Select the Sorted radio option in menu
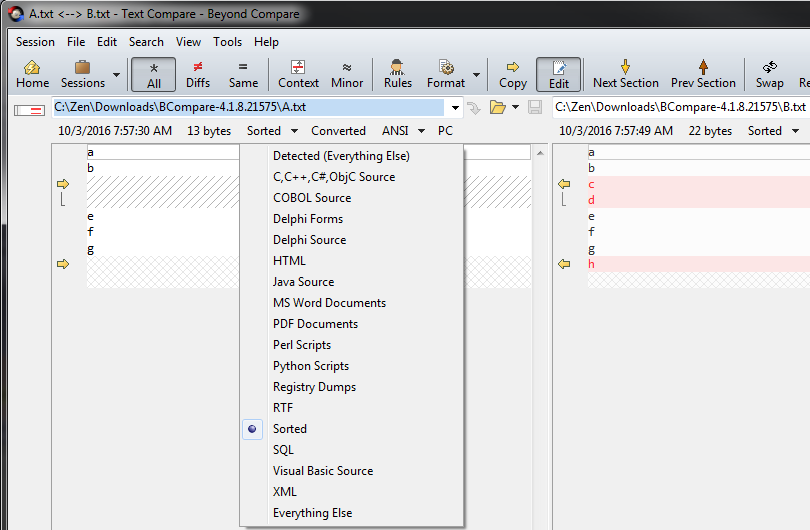 [290, 429]
